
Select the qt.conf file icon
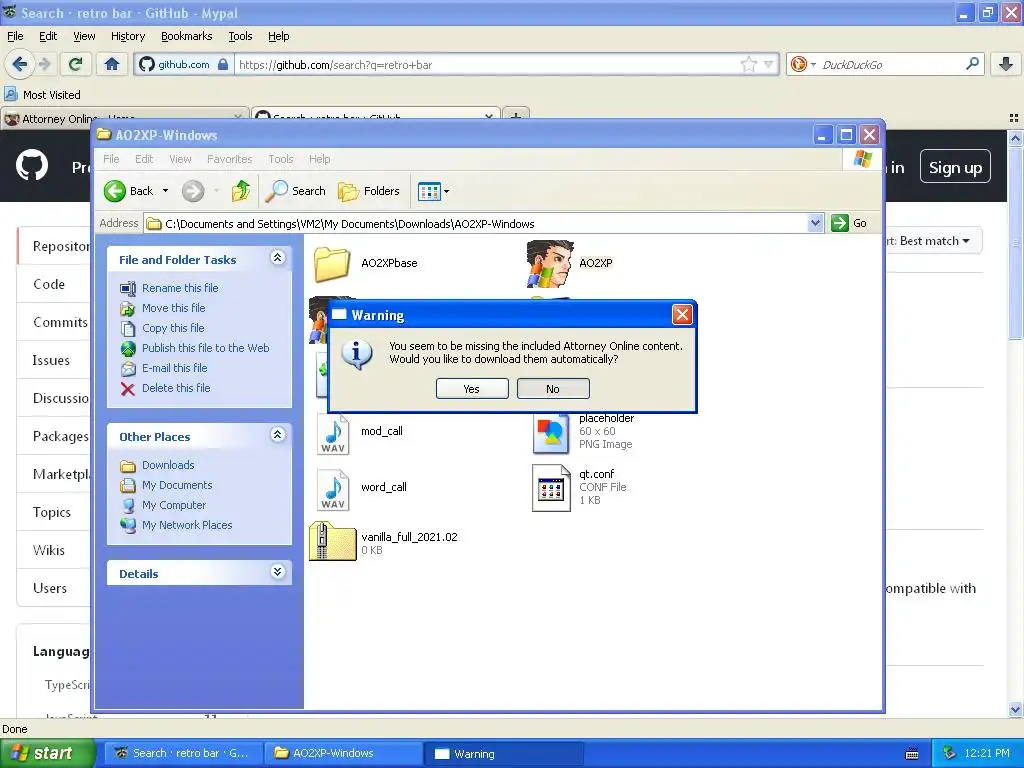coord(551,488)
